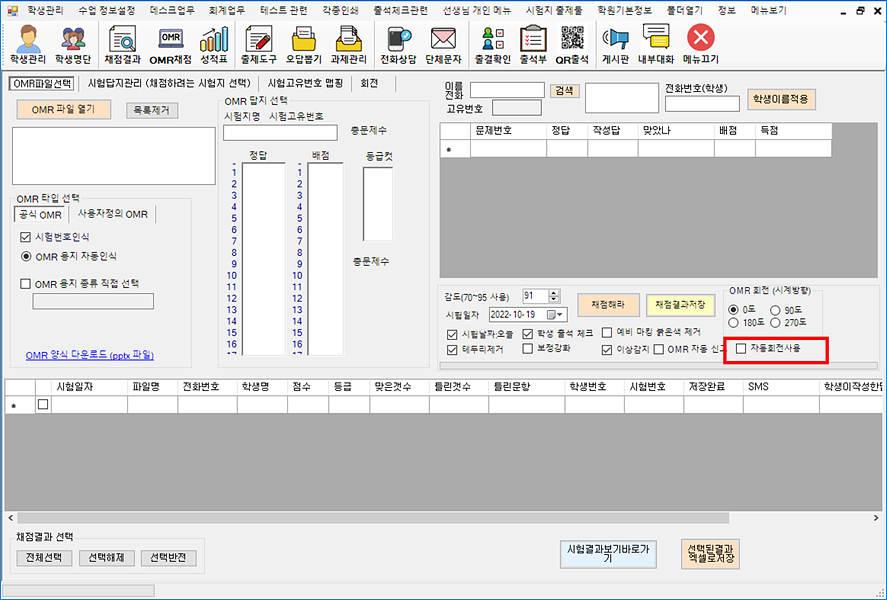Open 과제관리 toolbar icon
The width and height of the screenshot is (887, 600).
click(348, 44)
